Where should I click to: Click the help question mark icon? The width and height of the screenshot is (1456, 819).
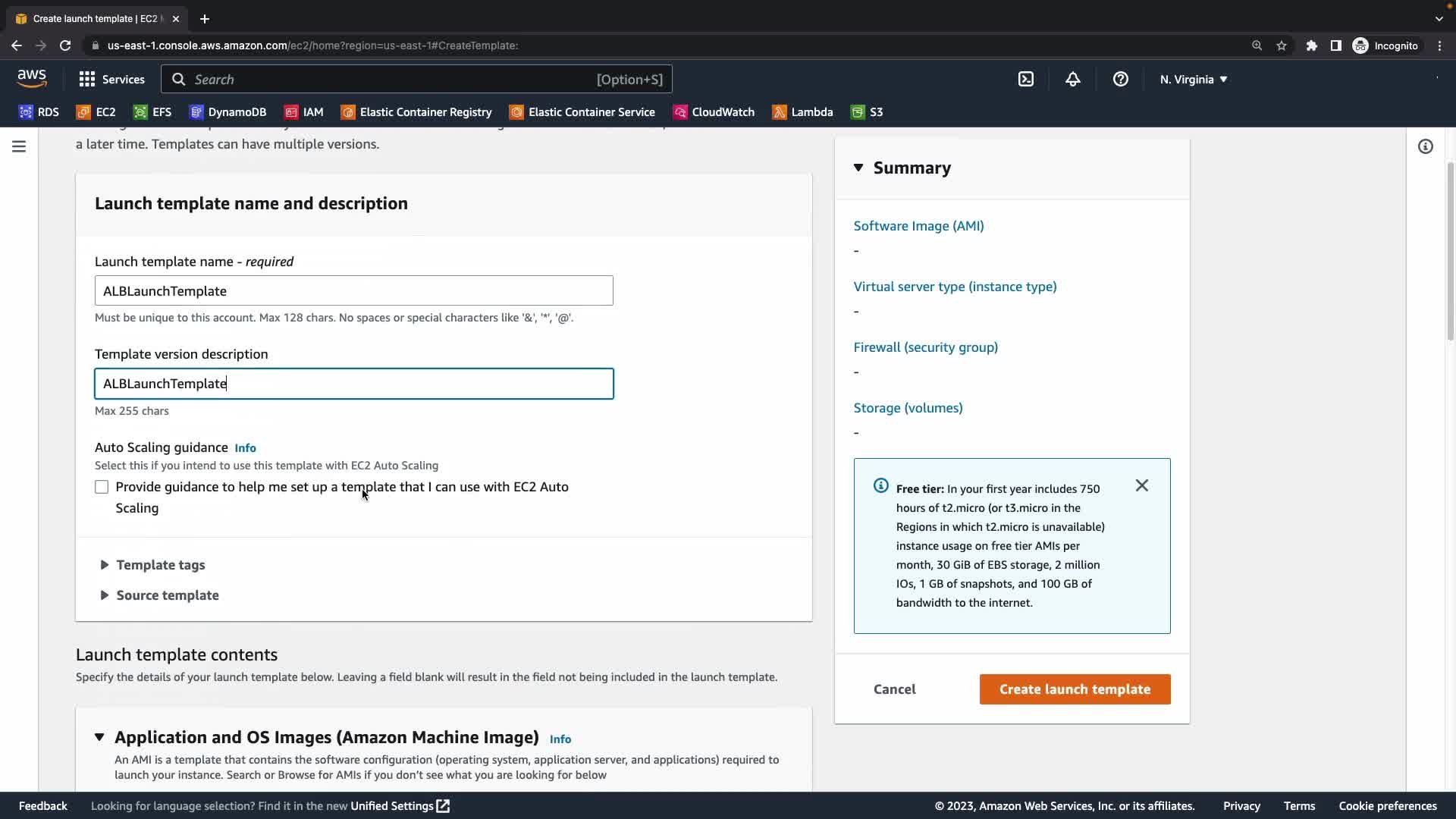1120,79
